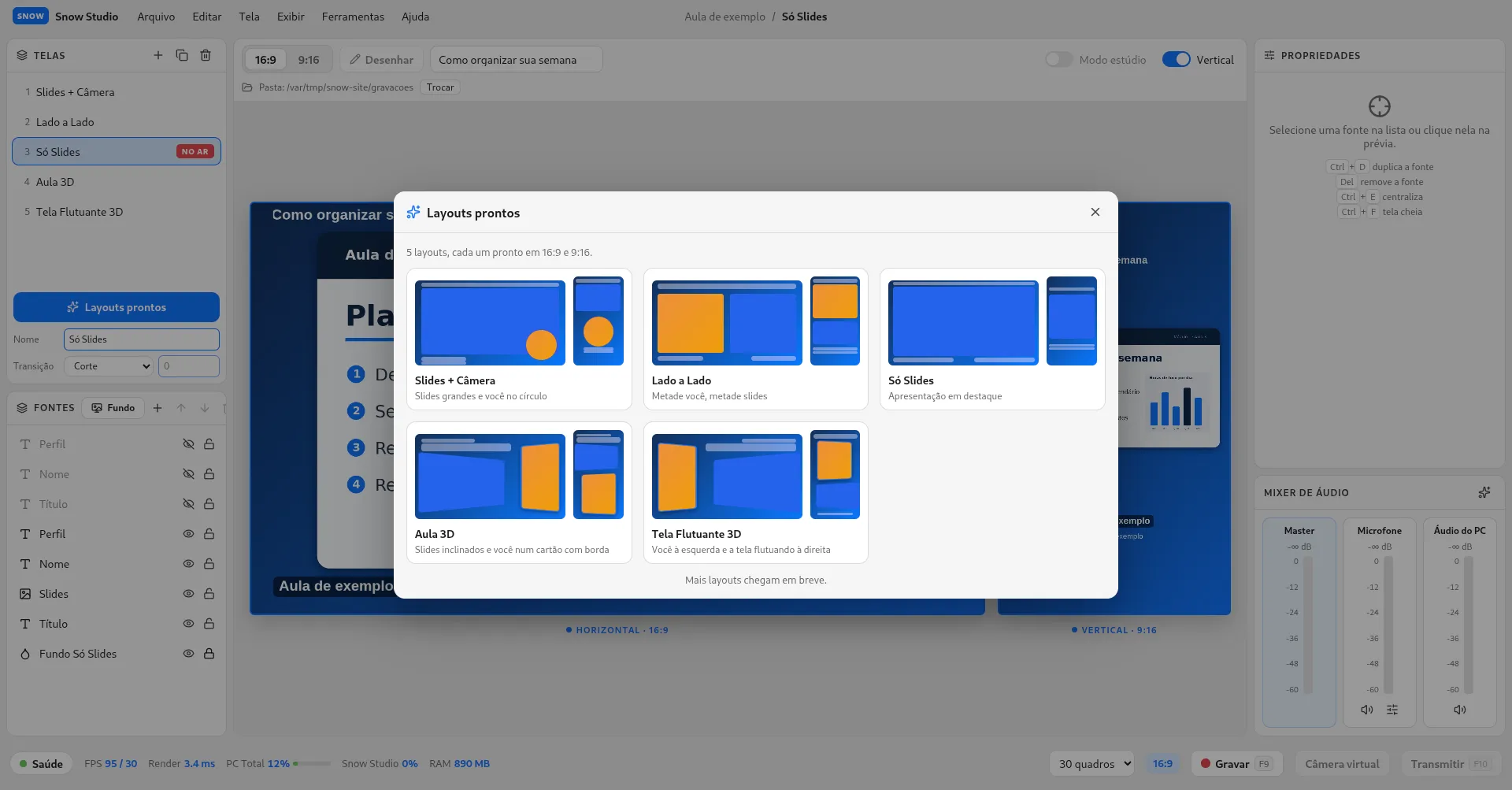This screenshot has width=1512, height=790.
Task: Move selected source down in Fontes
Action: point(205,408)
